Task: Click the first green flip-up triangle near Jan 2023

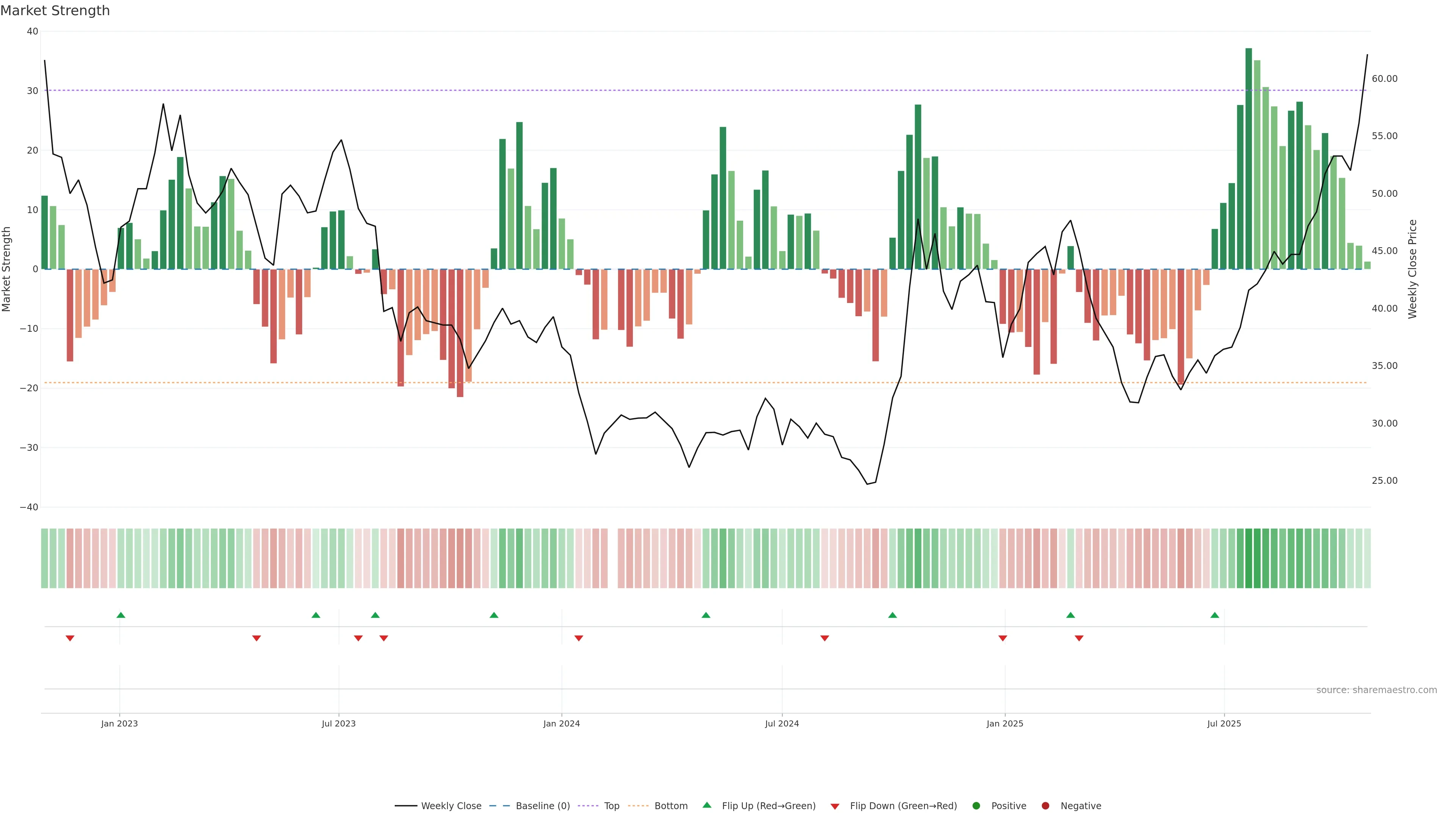Action: pos(121,615)
